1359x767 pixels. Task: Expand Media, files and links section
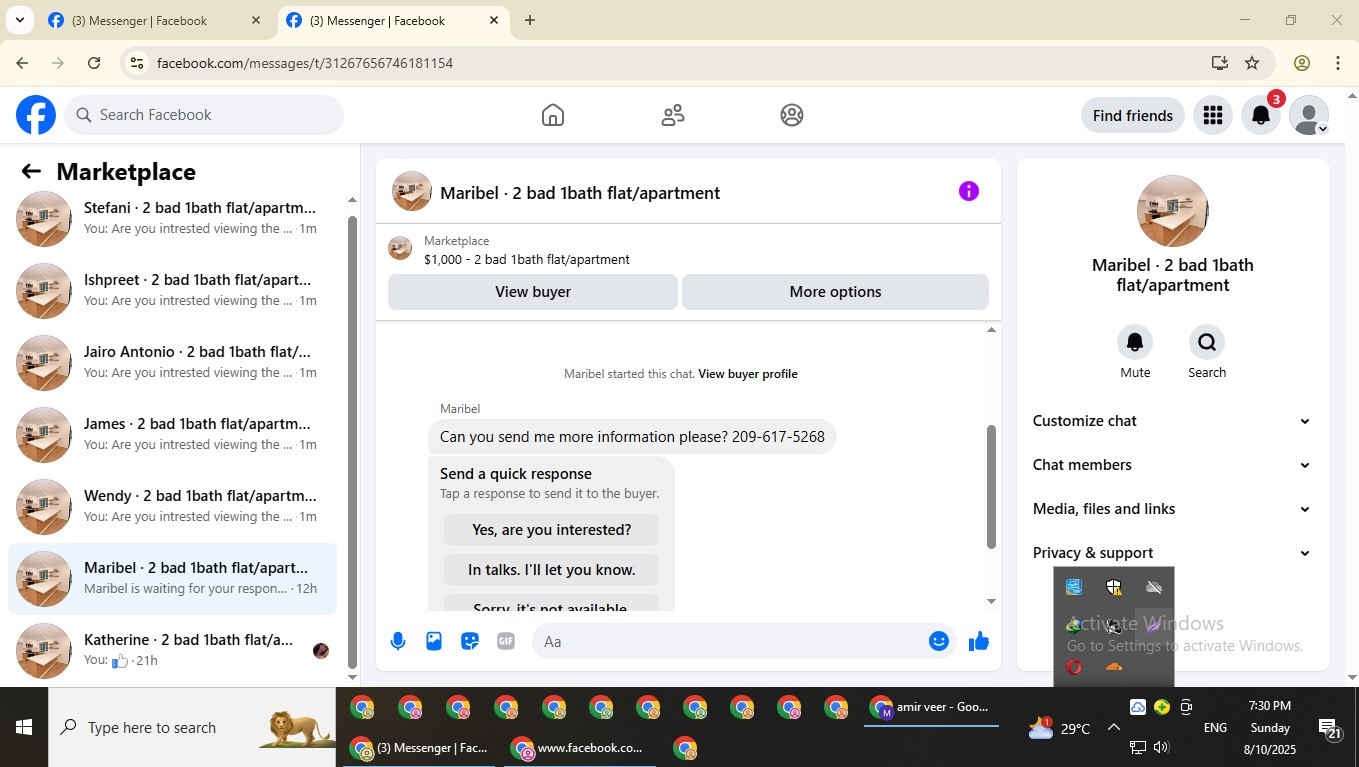click(1172, 509)
